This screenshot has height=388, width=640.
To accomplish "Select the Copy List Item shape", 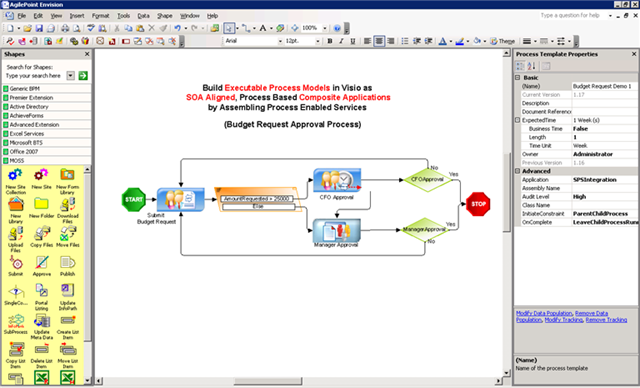I will tap(16, 355).
